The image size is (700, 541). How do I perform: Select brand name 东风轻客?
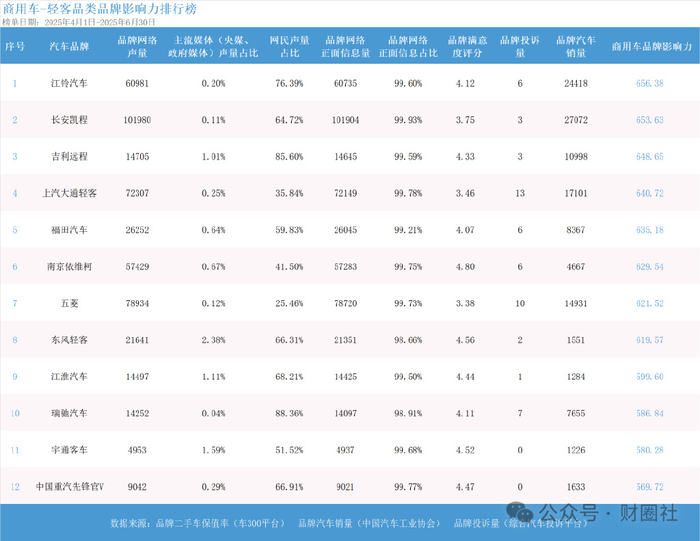click(x=69, y=340)
